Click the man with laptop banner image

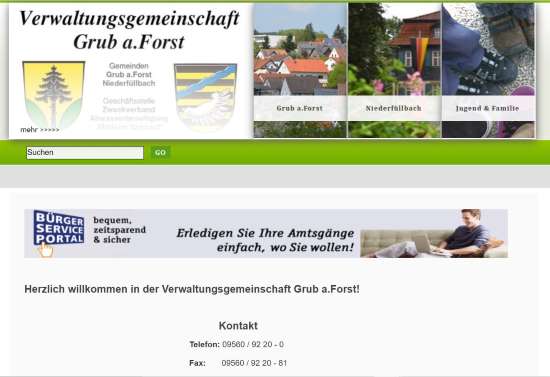click(434, 234)
